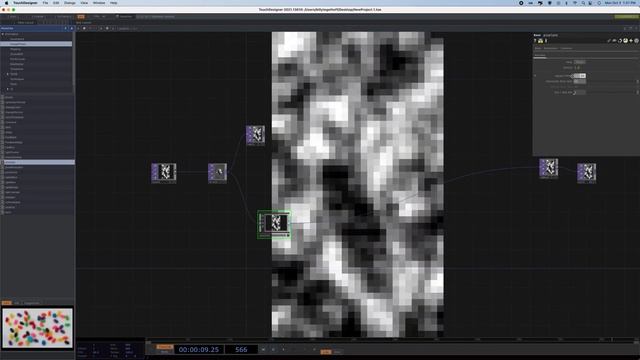
Task: Click the jelly beans image preview thumbnail
Action: click(38, 328)
